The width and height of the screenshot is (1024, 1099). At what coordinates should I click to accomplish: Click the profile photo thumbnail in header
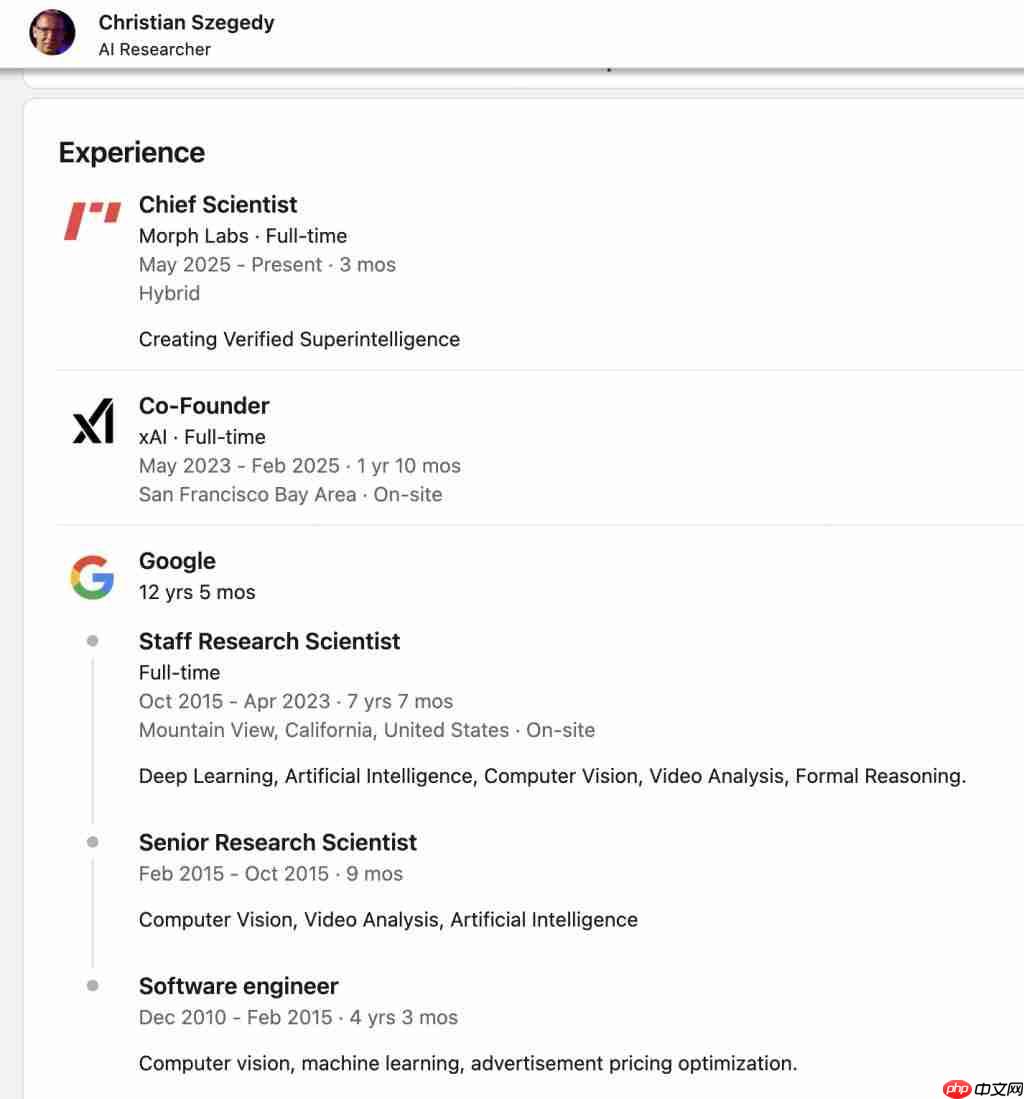point(52,33)
